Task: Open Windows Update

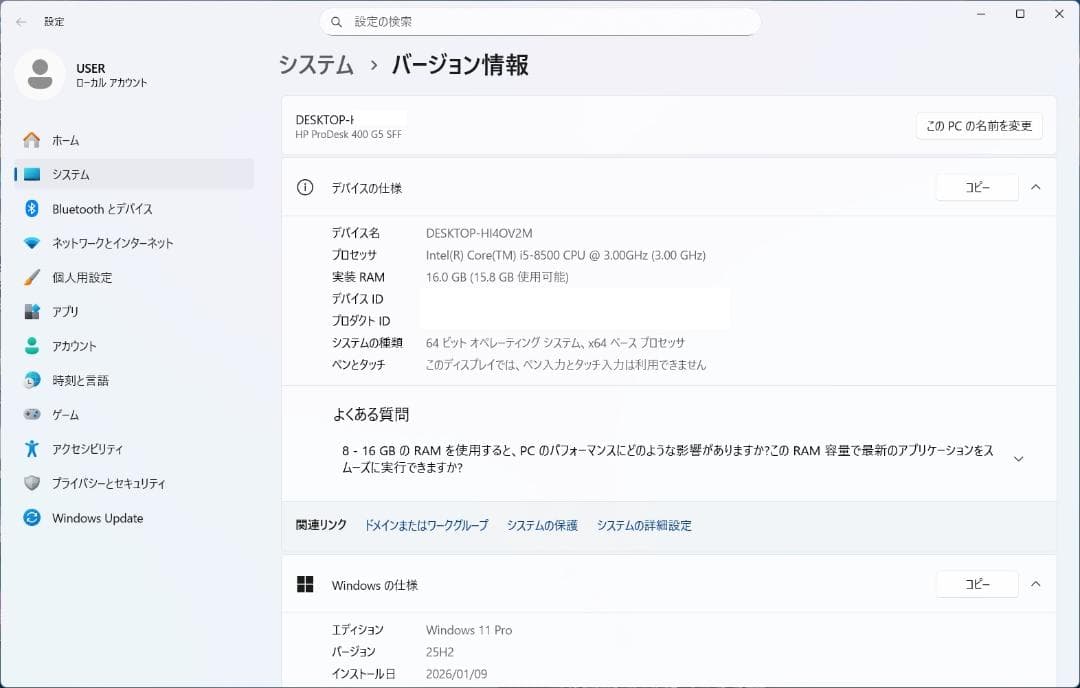Action: (96, 518)
